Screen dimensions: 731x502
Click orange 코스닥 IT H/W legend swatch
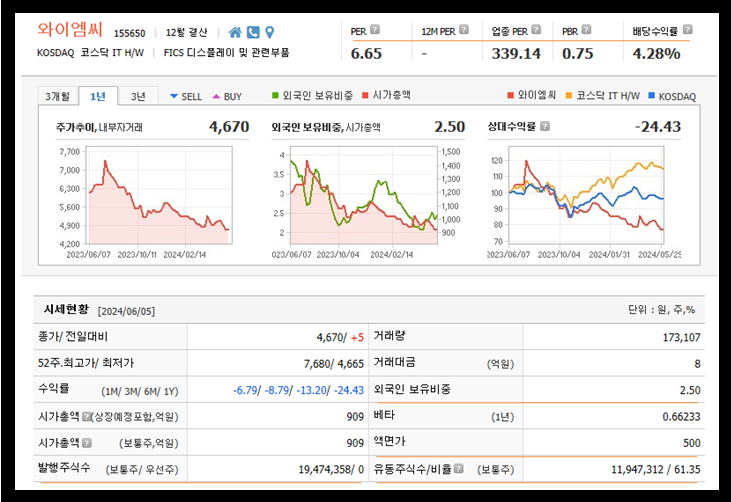[x=568, y=96]
